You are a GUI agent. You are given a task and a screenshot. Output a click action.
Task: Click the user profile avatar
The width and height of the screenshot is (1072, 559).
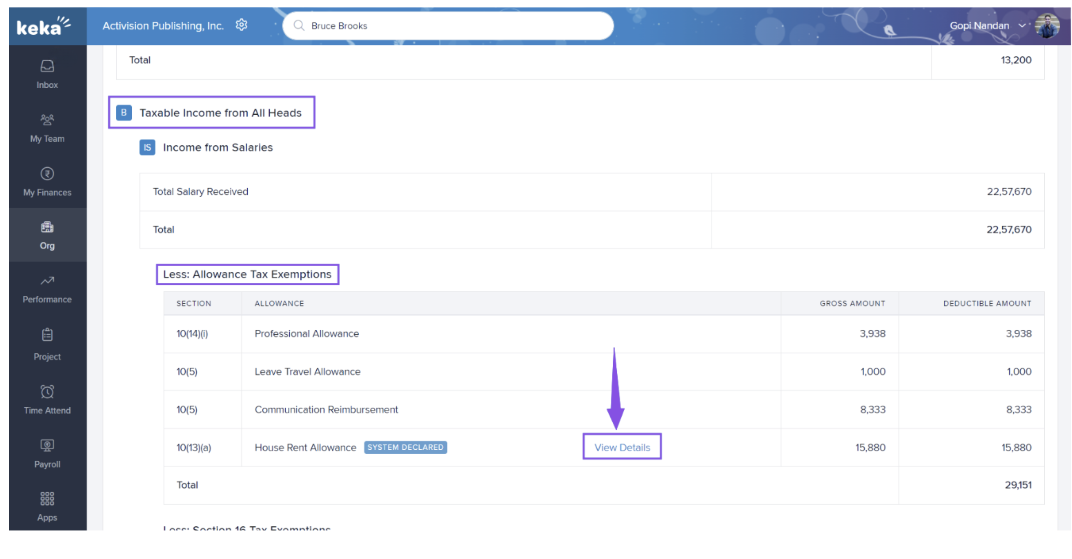click(x=1046, y=25)
